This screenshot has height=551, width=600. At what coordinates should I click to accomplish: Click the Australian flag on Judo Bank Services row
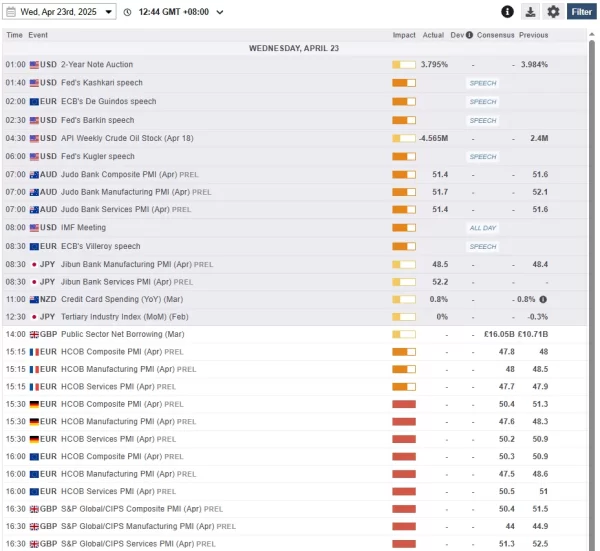tap(34, 210)
